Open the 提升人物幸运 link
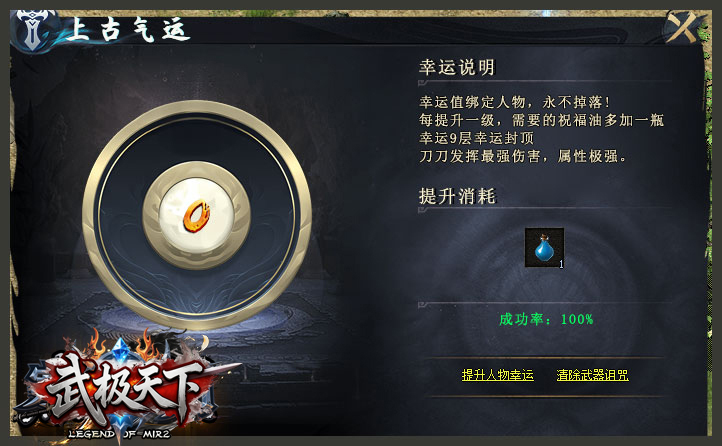 (498, 375)
